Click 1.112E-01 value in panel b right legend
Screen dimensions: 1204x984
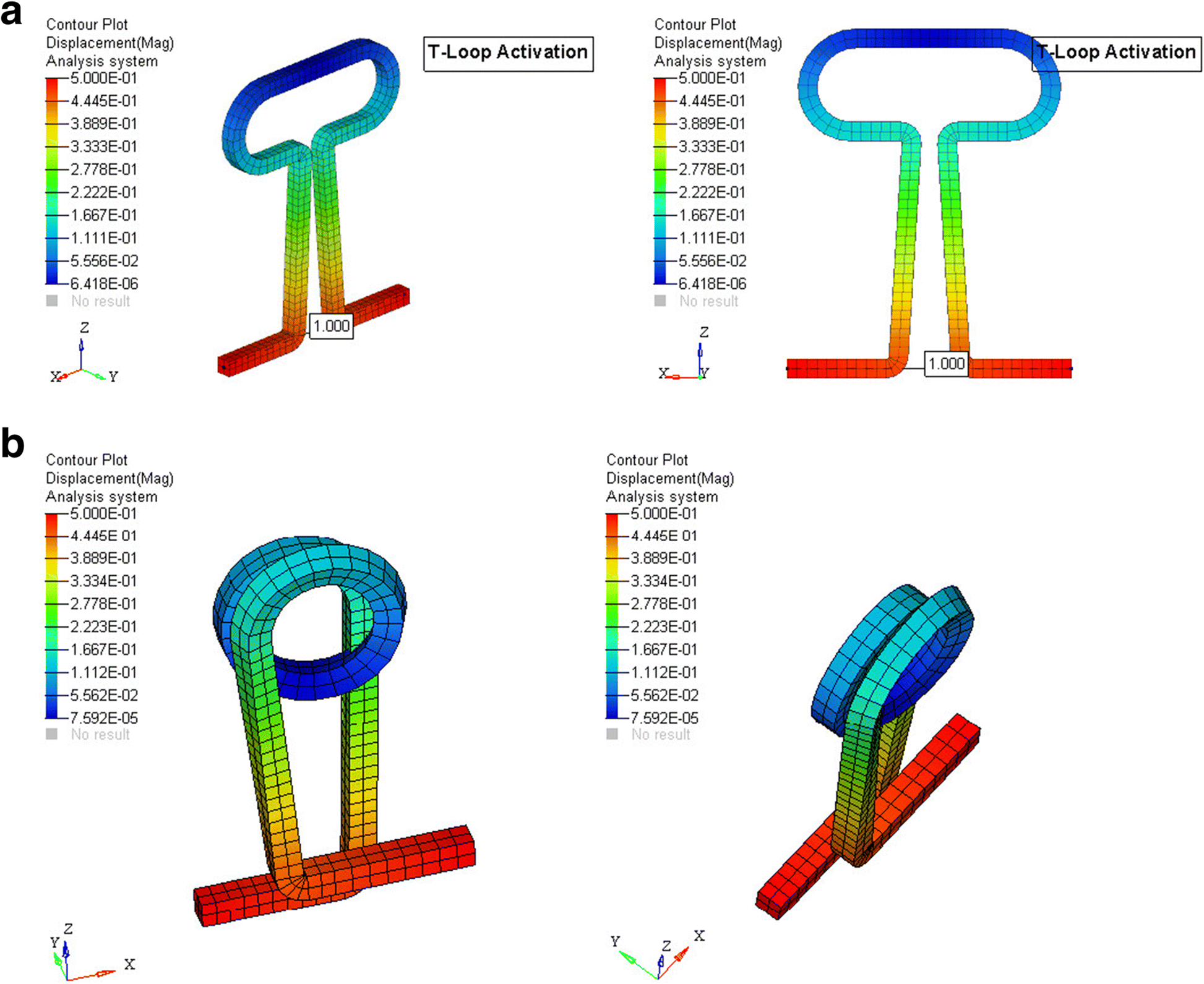pos(664,672)
